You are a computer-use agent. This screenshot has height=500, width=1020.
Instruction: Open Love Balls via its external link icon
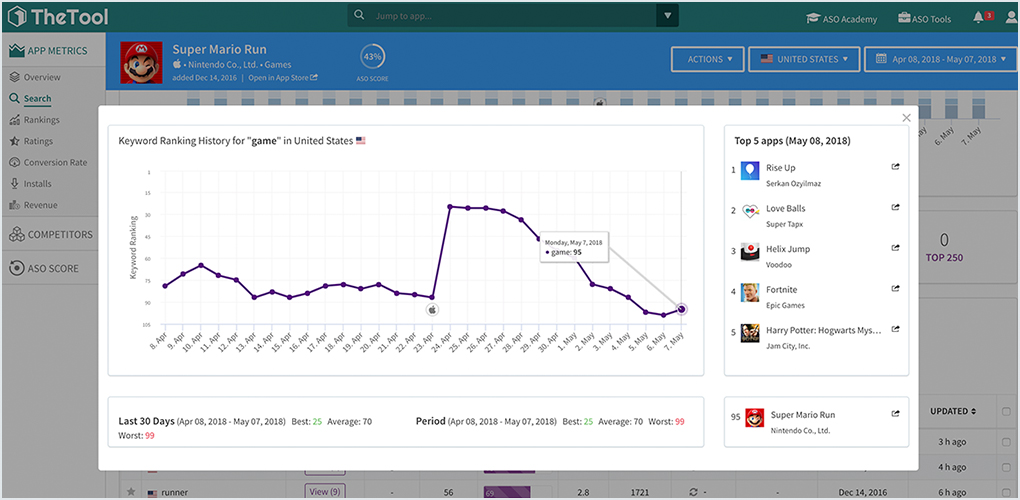click(895, 208)
